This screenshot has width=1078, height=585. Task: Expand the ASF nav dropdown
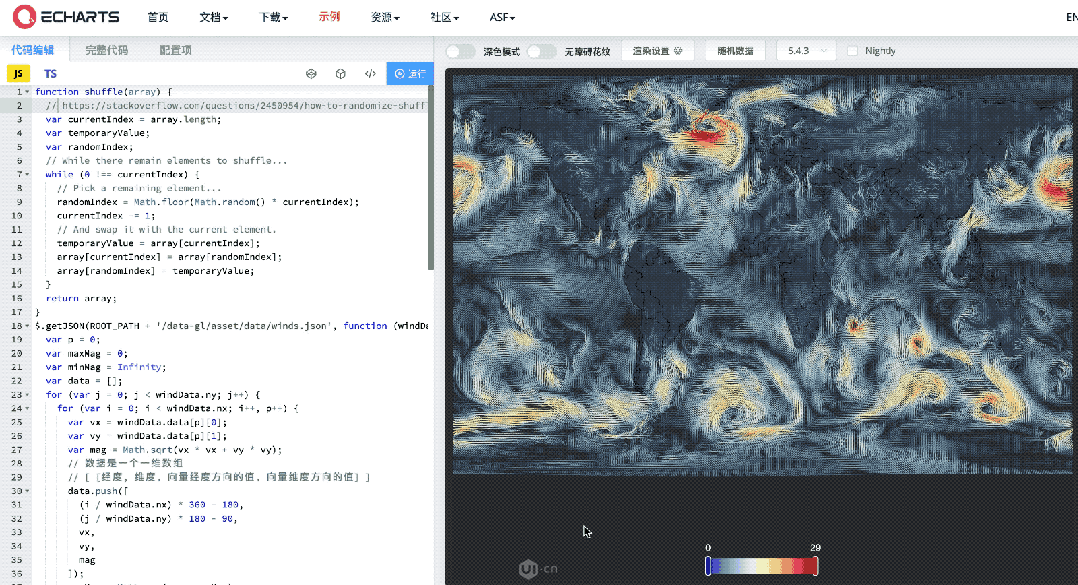click(502, 17)
